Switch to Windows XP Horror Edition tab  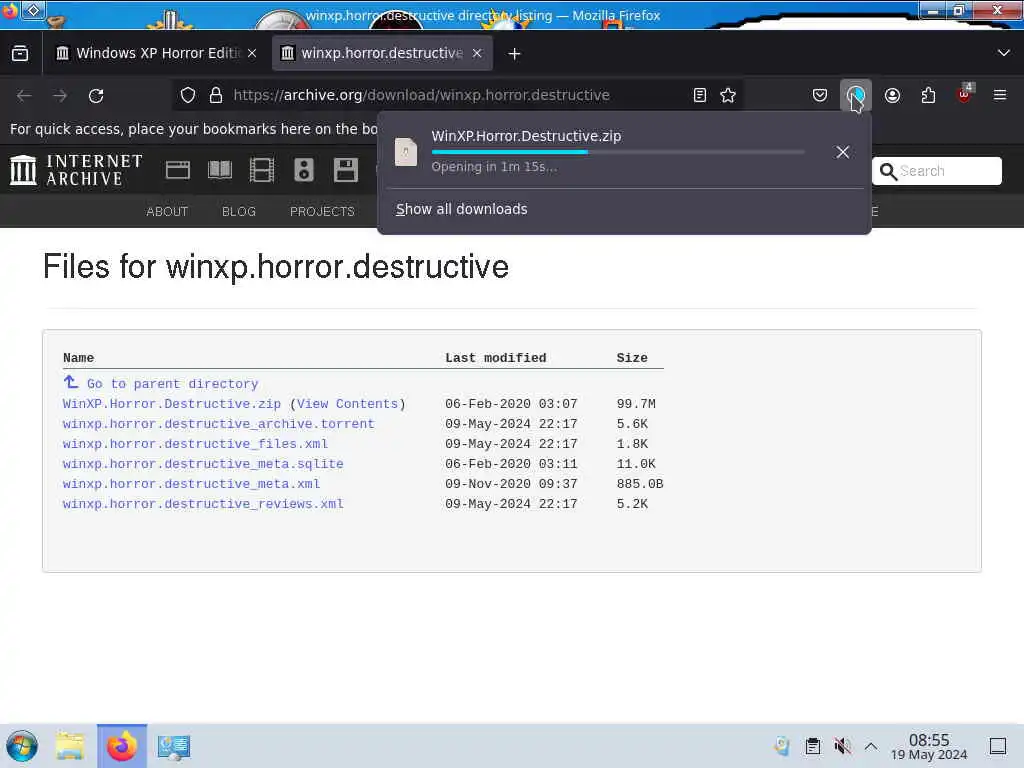tap(149, 54)
